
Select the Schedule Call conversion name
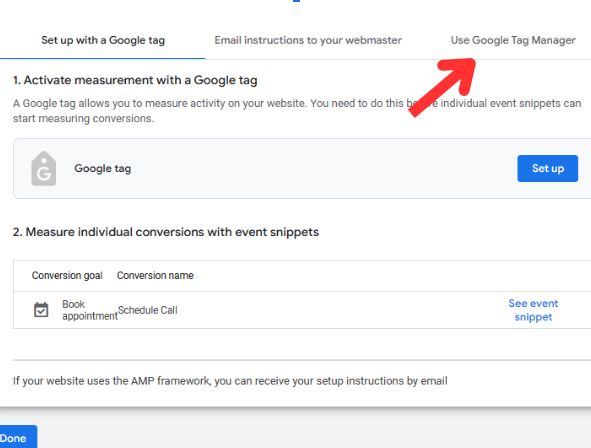pyautogui.click(x=147, y=310)
